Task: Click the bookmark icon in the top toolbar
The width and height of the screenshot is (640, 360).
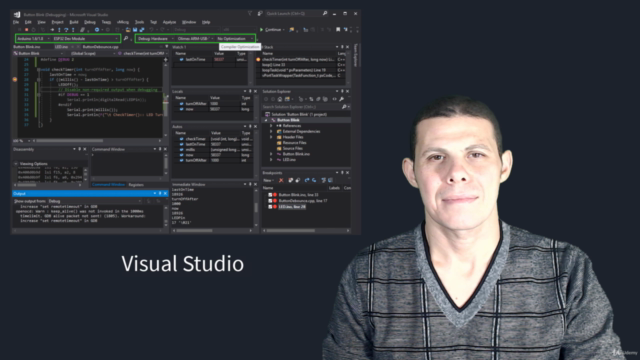Action: [x=338, y=30]
